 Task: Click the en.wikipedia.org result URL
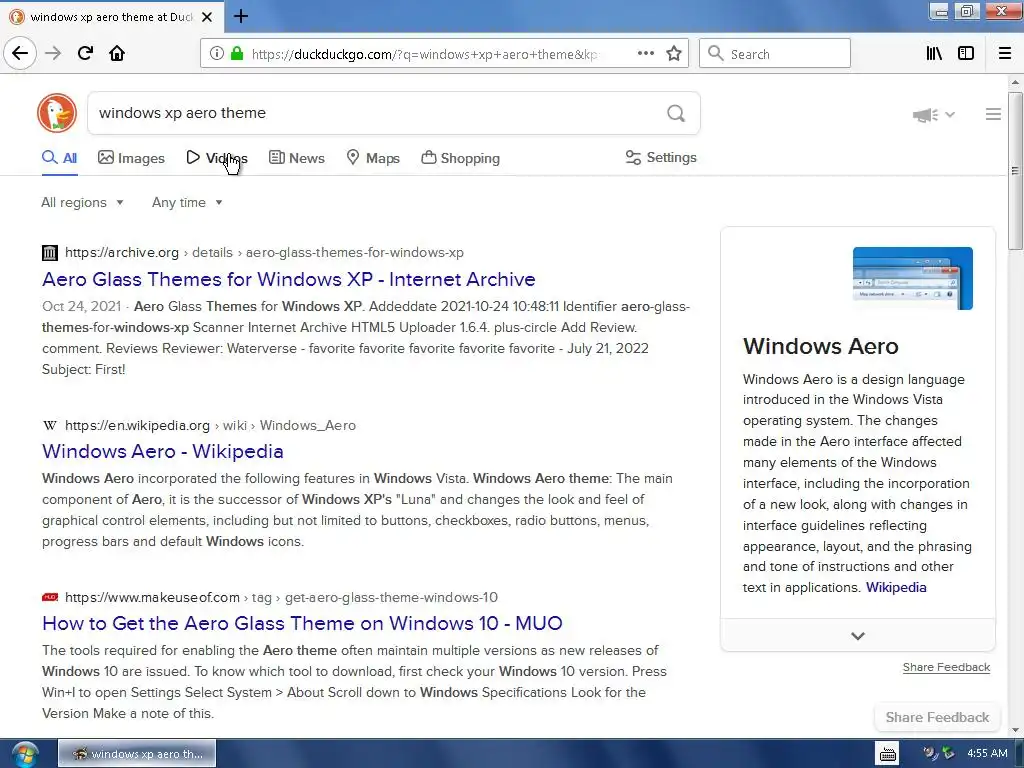click(x=210, y=426)
